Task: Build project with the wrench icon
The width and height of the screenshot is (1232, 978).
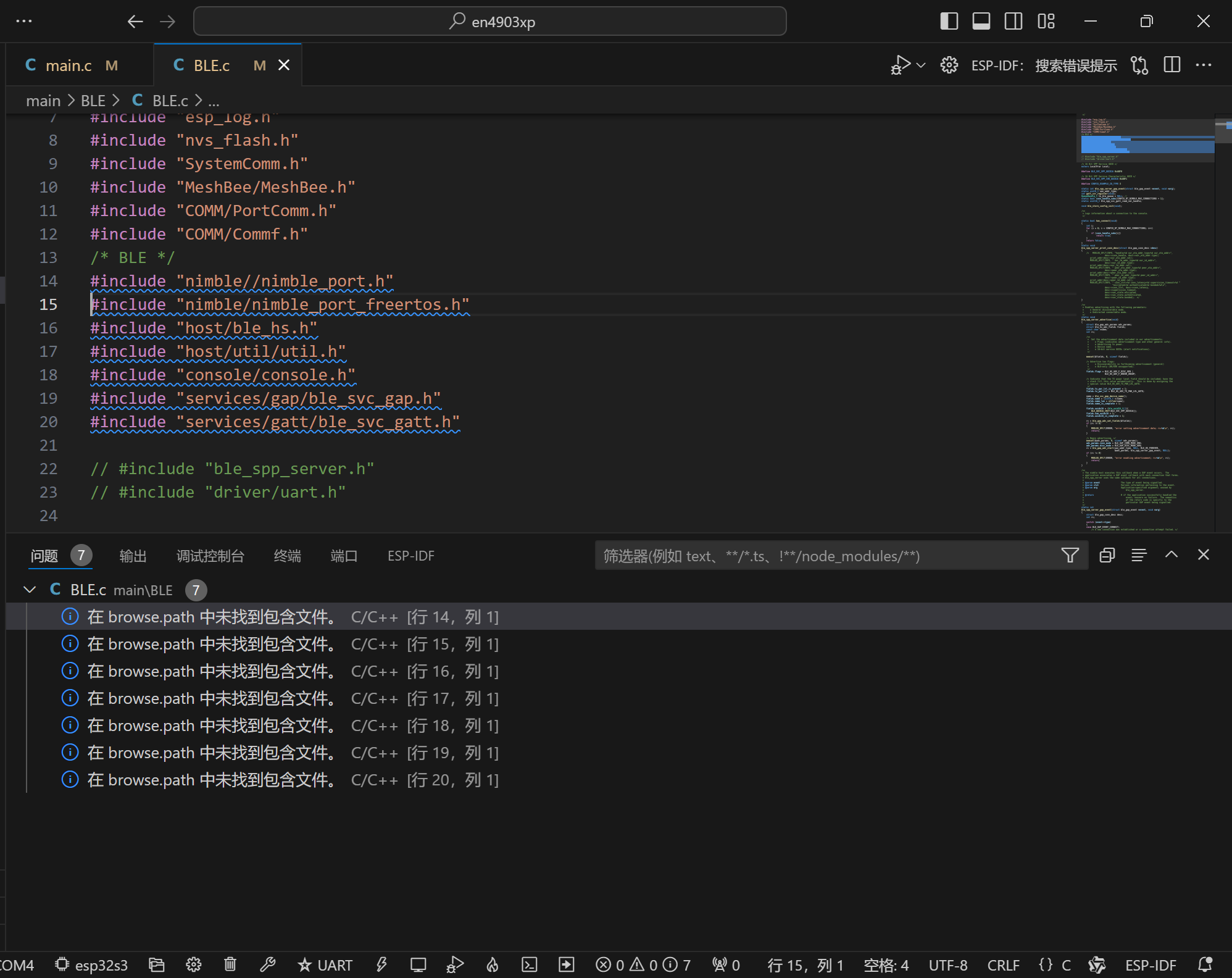Action: pos(267,965)
